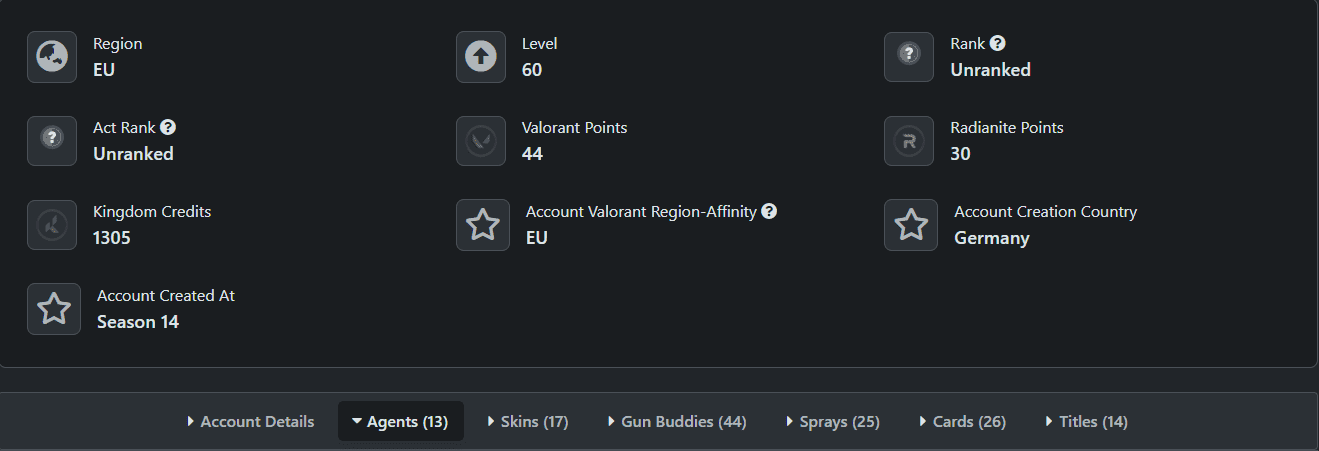Screen dimensions: 1319x451
Task: Click the Act Rank badge icon
Action: point(52,141)
